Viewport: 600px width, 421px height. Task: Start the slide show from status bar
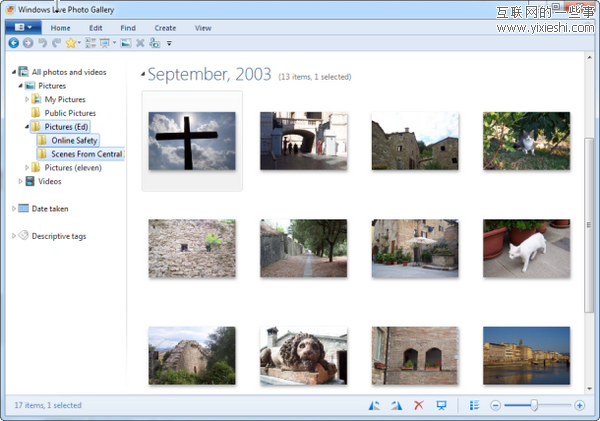click(441, 405)
